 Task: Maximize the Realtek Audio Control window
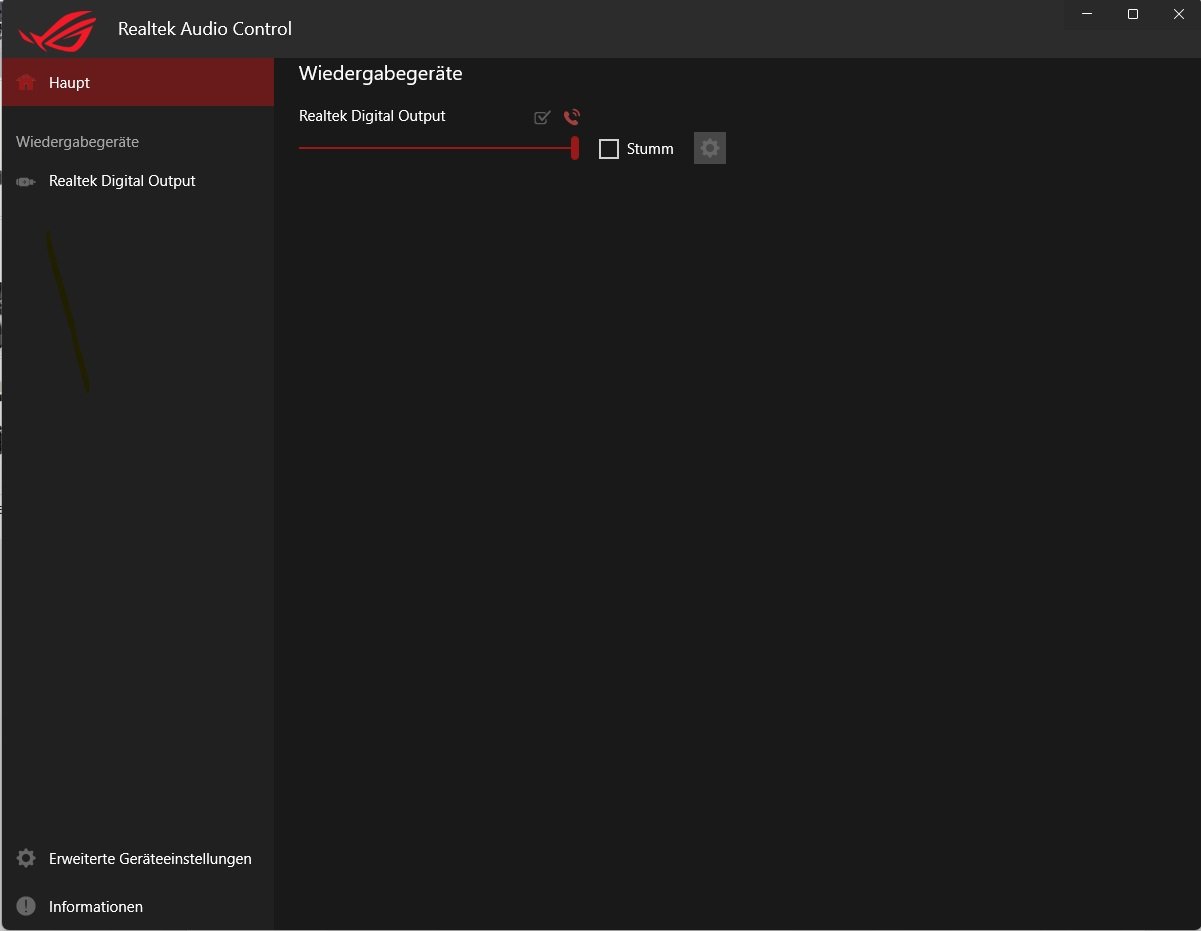coord(1133,14)
